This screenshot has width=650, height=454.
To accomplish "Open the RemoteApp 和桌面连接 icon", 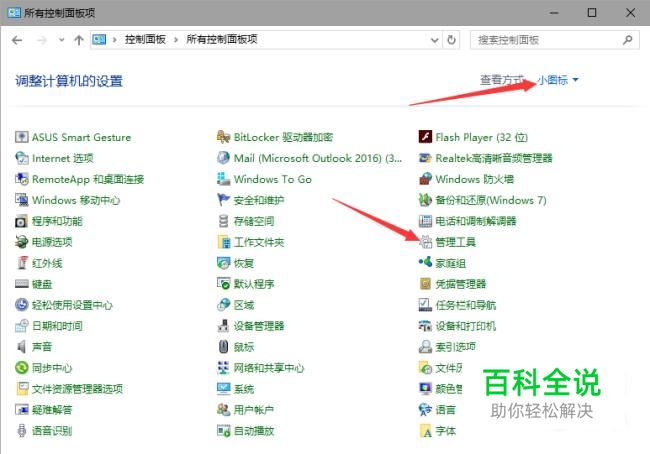I will [x=22, y=179].
